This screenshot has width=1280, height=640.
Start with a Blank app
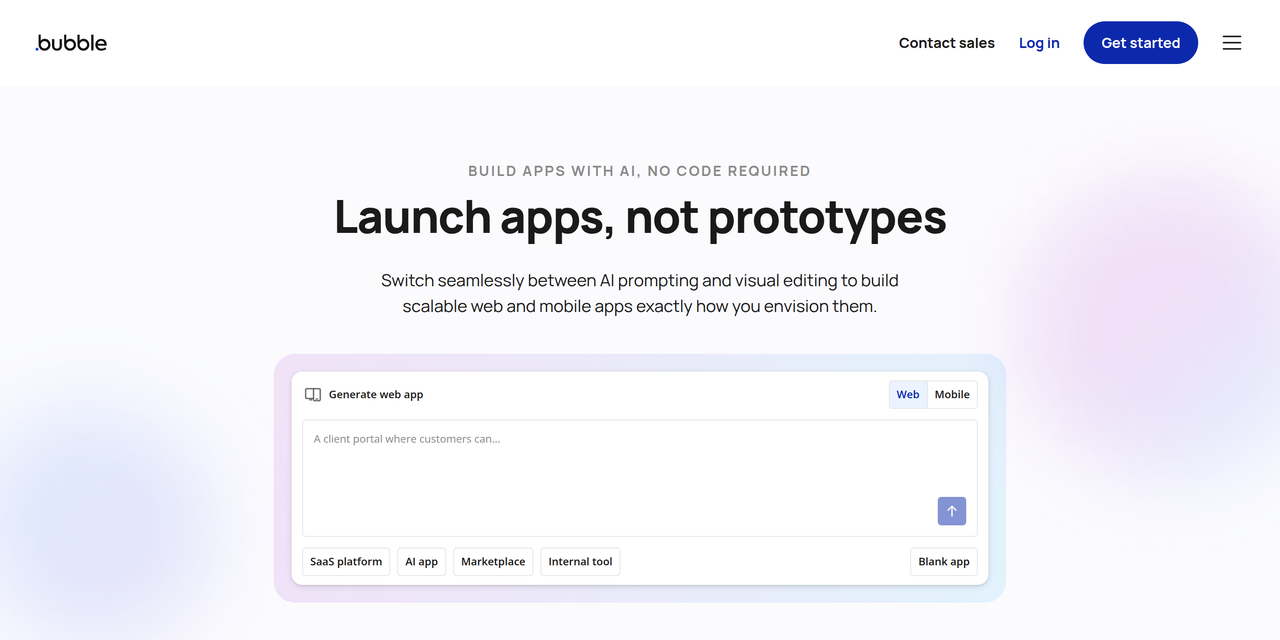944,562
